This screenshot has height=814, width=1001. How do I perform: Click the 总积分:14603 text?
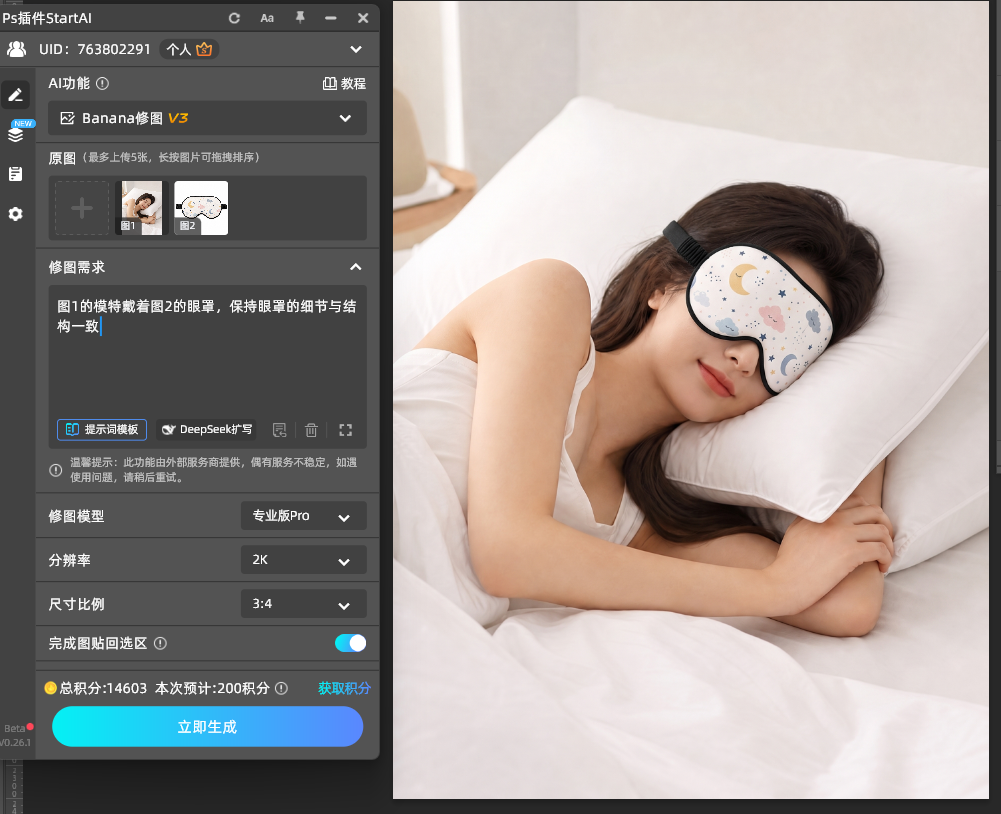(x=103, y=688)
